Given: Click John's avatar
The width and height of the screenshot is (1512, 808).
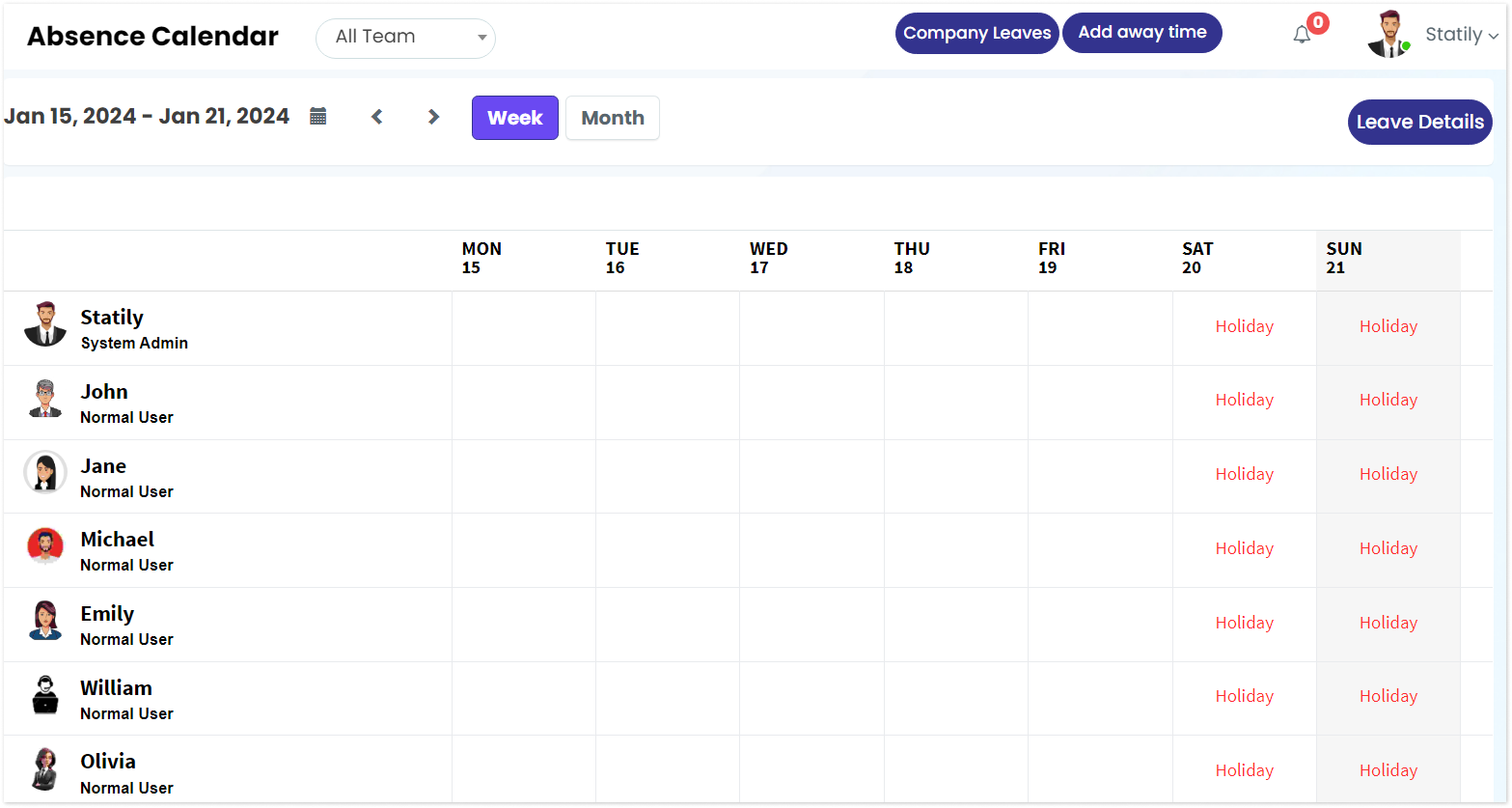Looking at the screenshot, I should click(x=45, y=399).
